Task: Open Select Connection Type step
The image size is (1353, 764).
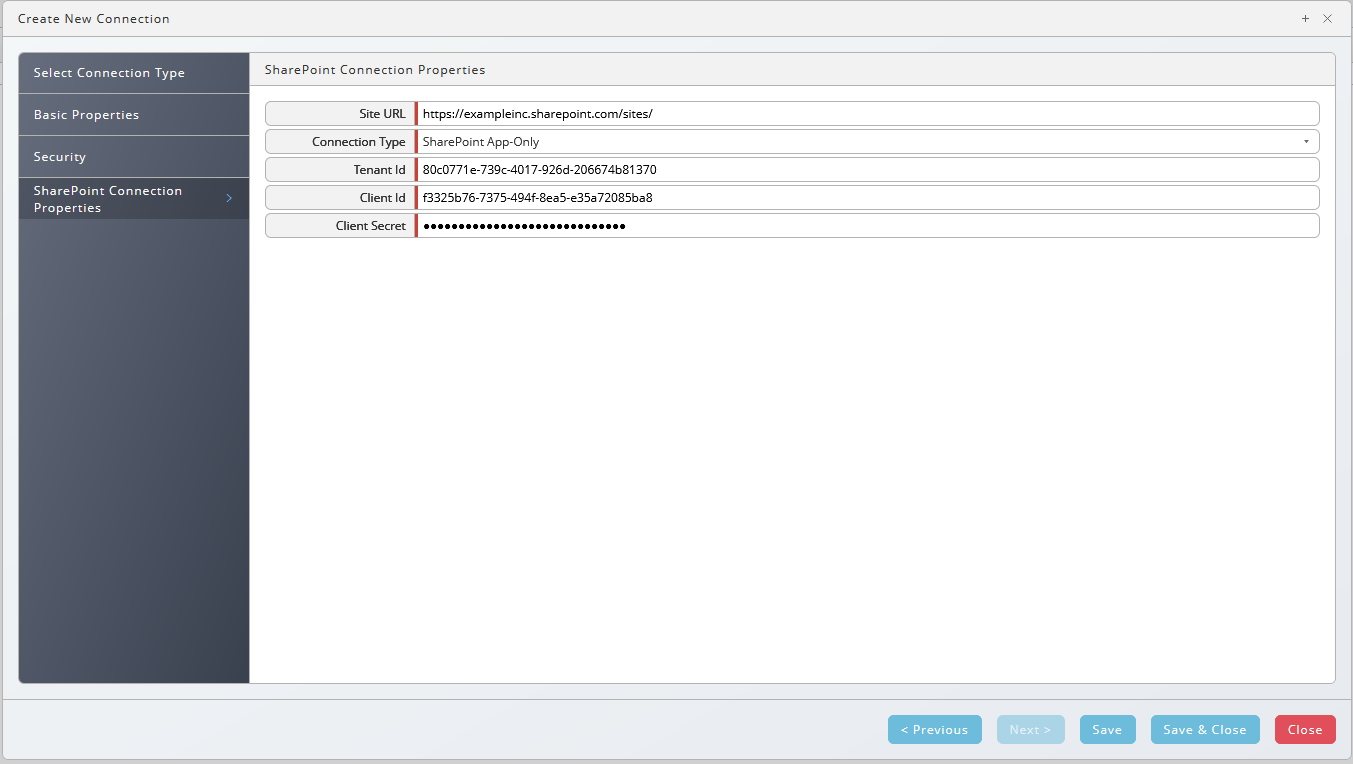Action: [x=134, y=73]
